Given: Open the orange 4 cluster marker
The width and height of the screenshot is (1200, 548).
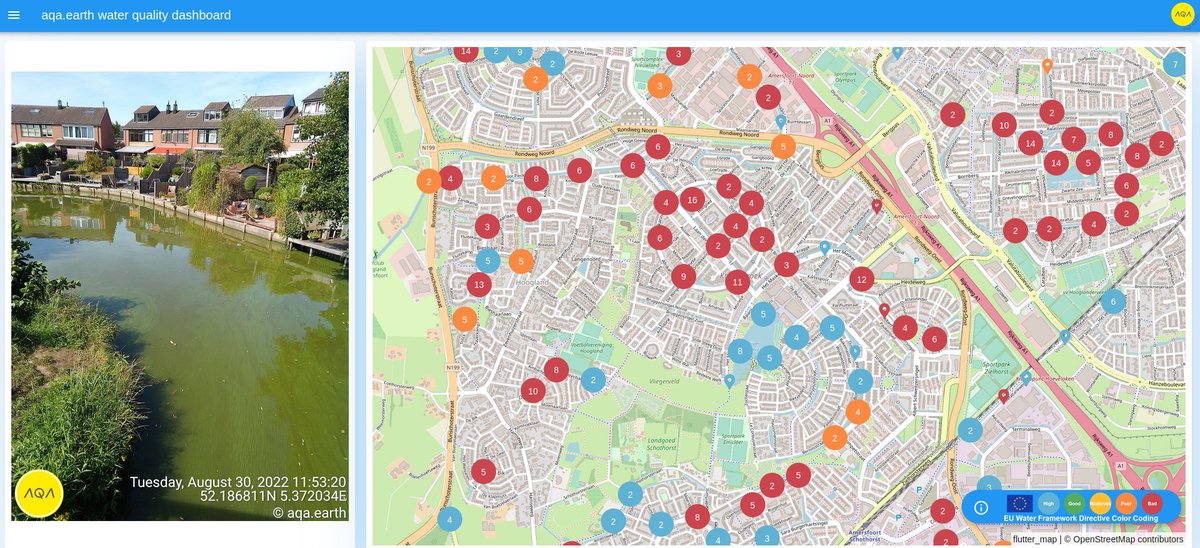Looking at the screenshot, I should pyautogui.click(x=858, y=411).
